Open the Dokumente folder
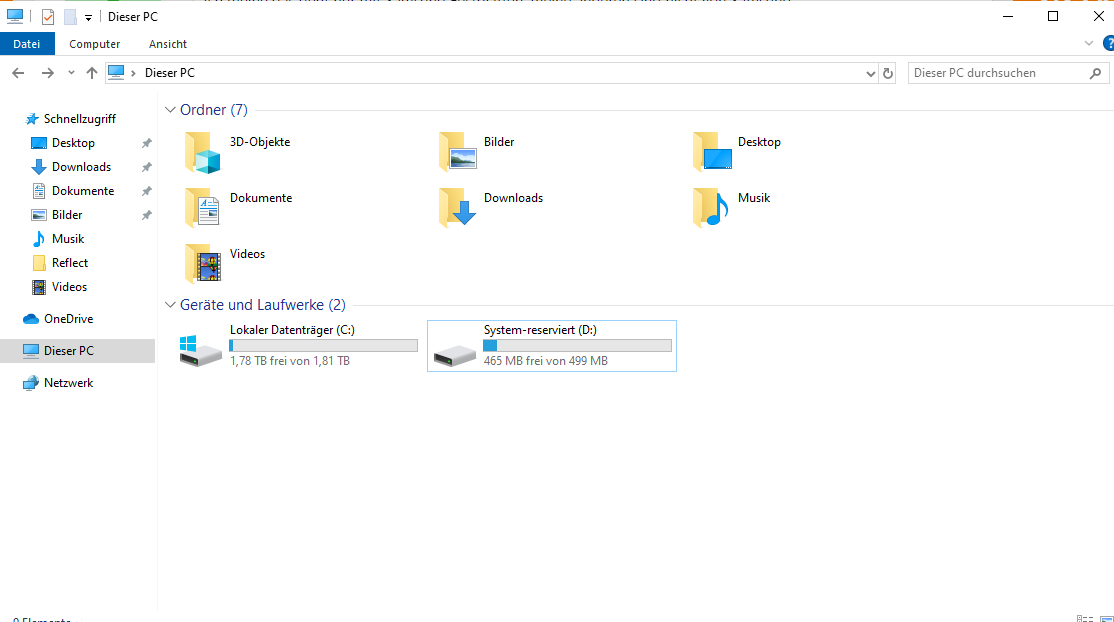Image resolution: width=1114 pixels, height=622 pixels. tap(260, 197)
